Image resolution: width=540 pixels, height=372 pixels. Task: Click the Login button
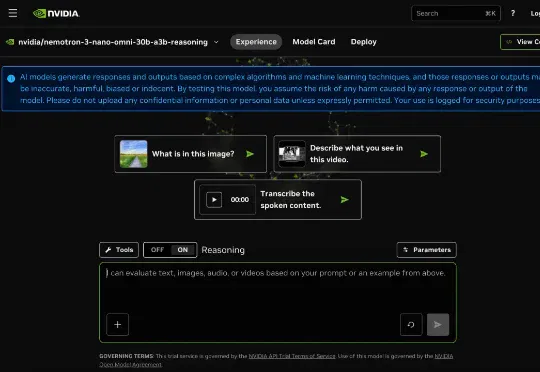pos(535,13)
